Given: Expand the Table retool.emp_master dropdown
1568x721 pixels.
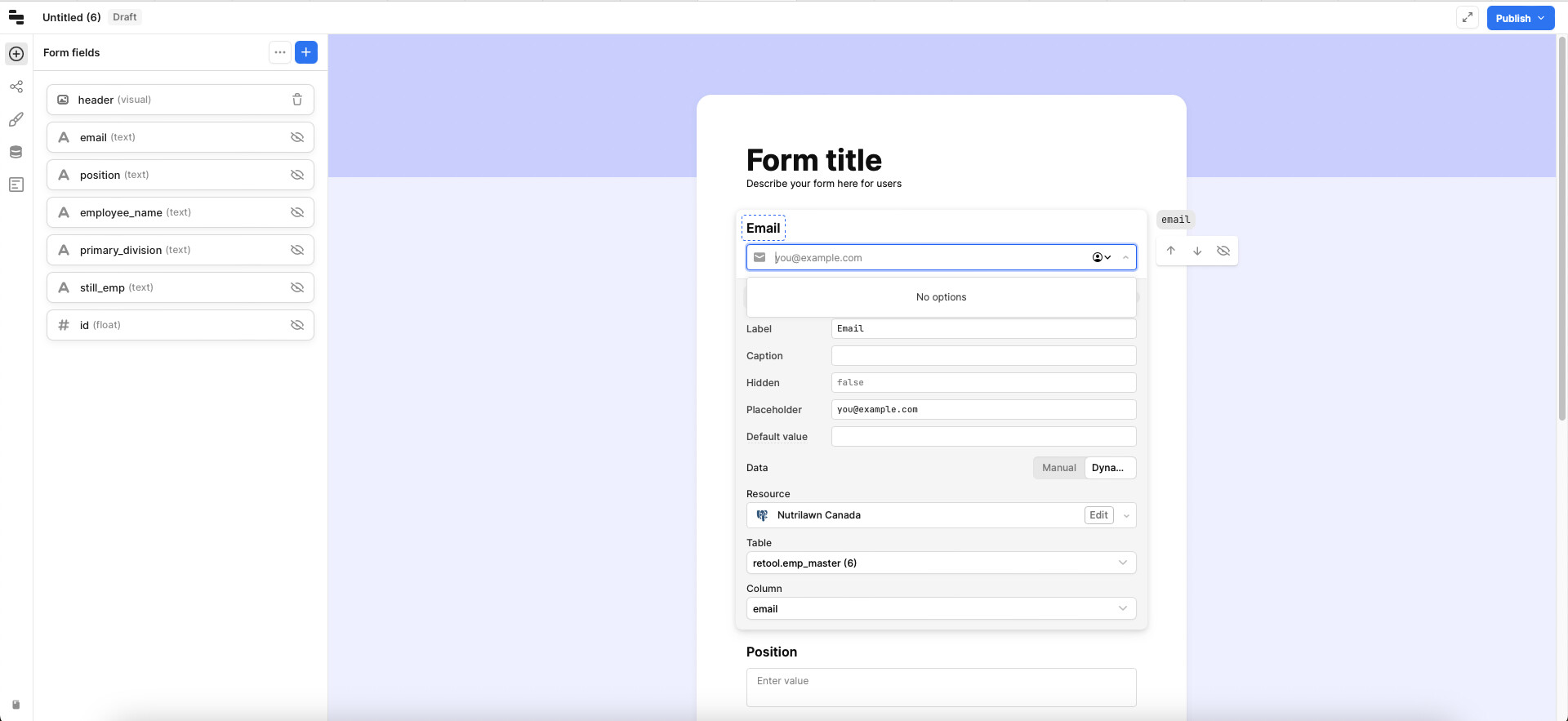Looking at the screenshot, I should tap(941, 563).
